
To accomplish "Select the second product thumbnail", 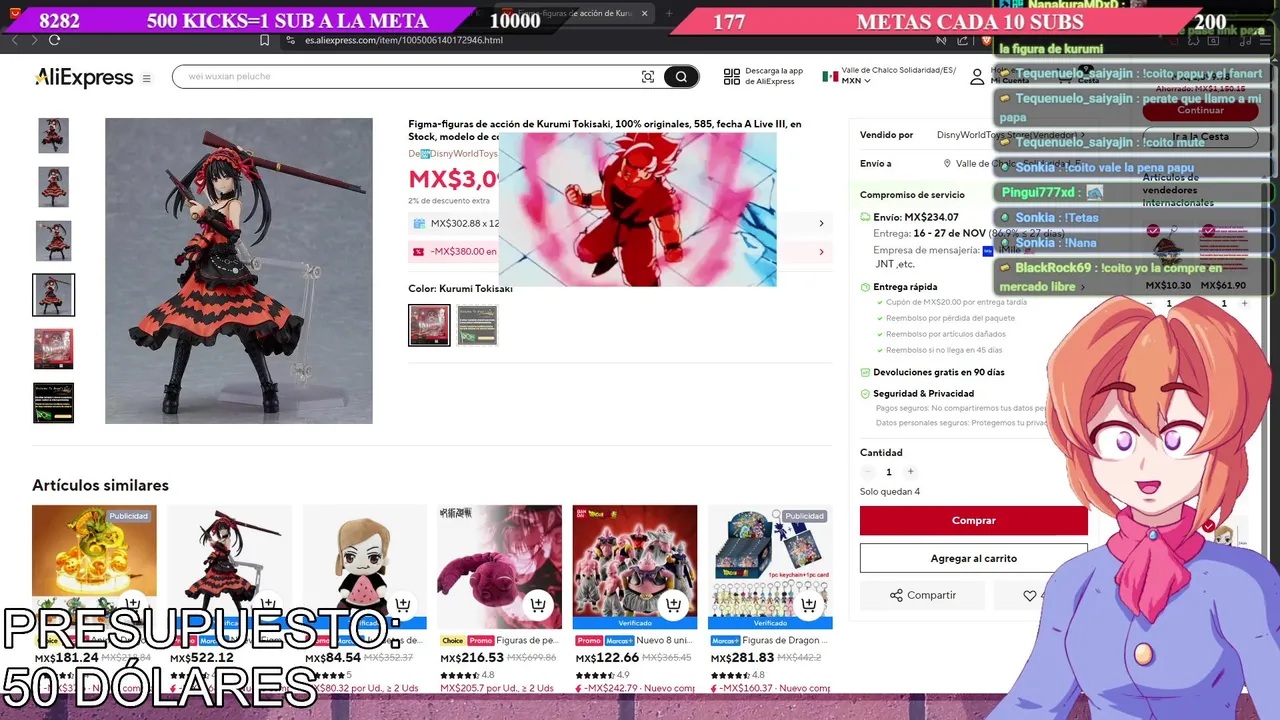I will coord(53,187).
